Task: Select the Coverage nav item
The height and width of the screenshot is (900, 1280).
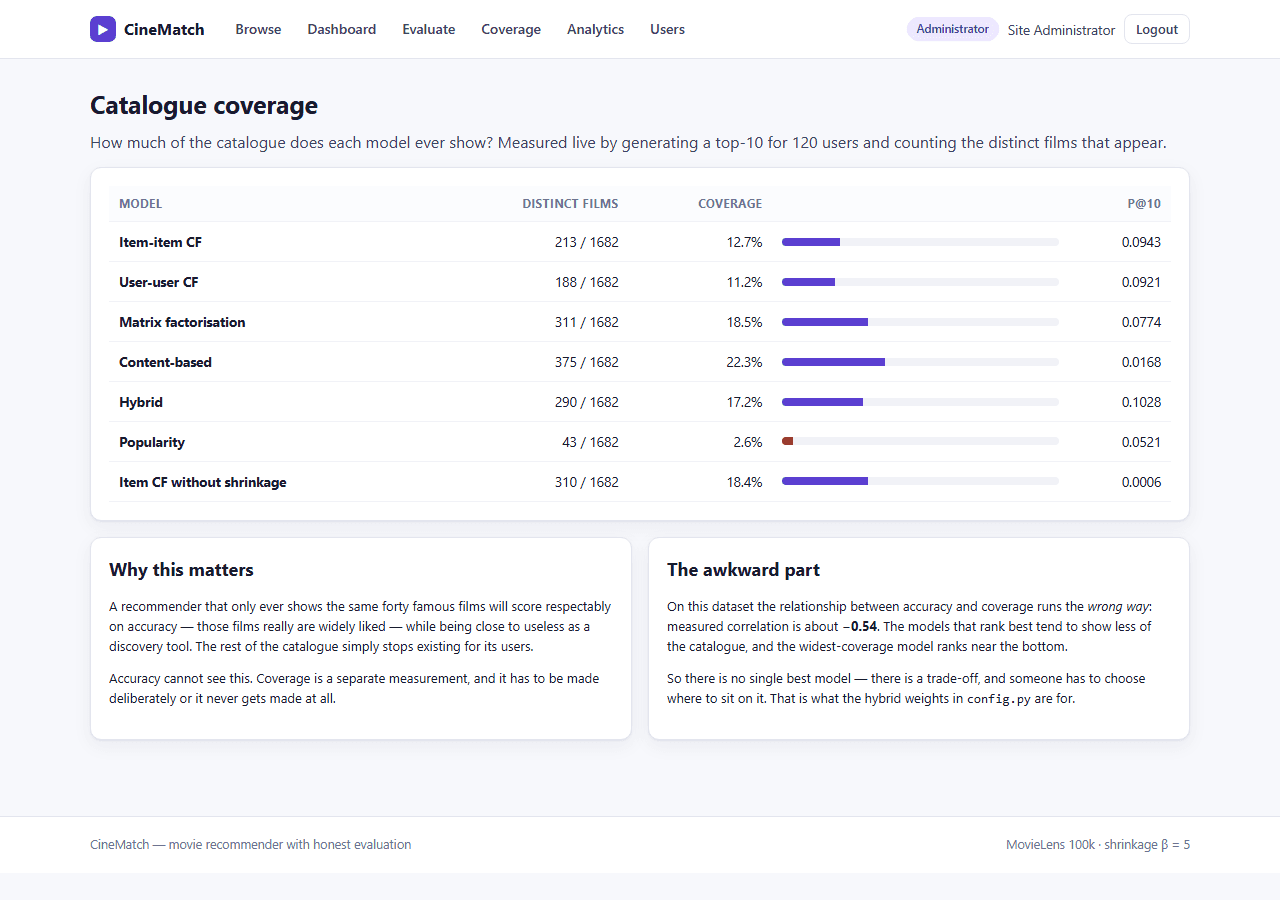Action: point(511,29)
